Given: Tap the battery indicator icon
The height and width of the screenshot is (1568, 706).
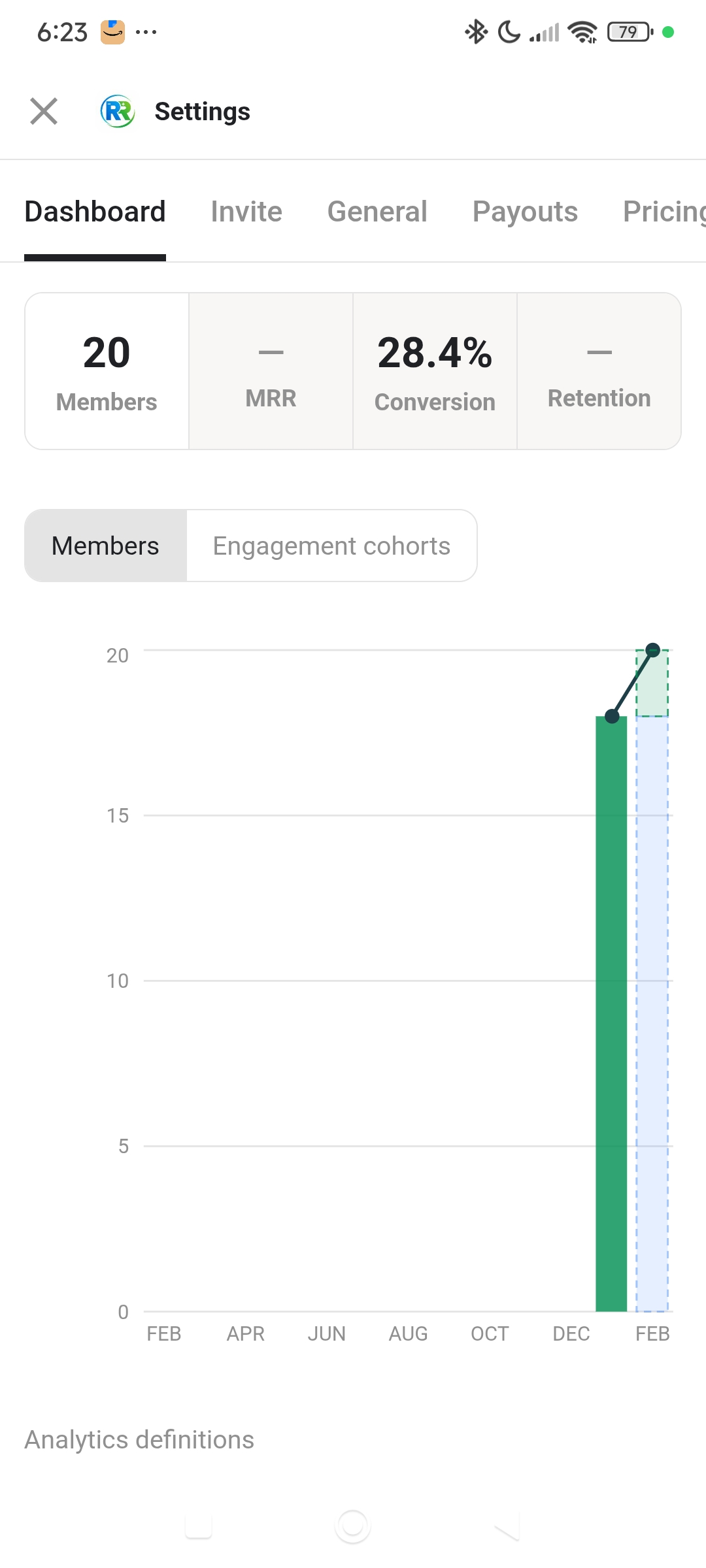Looking at the screenshot, I should coord(630,31).
